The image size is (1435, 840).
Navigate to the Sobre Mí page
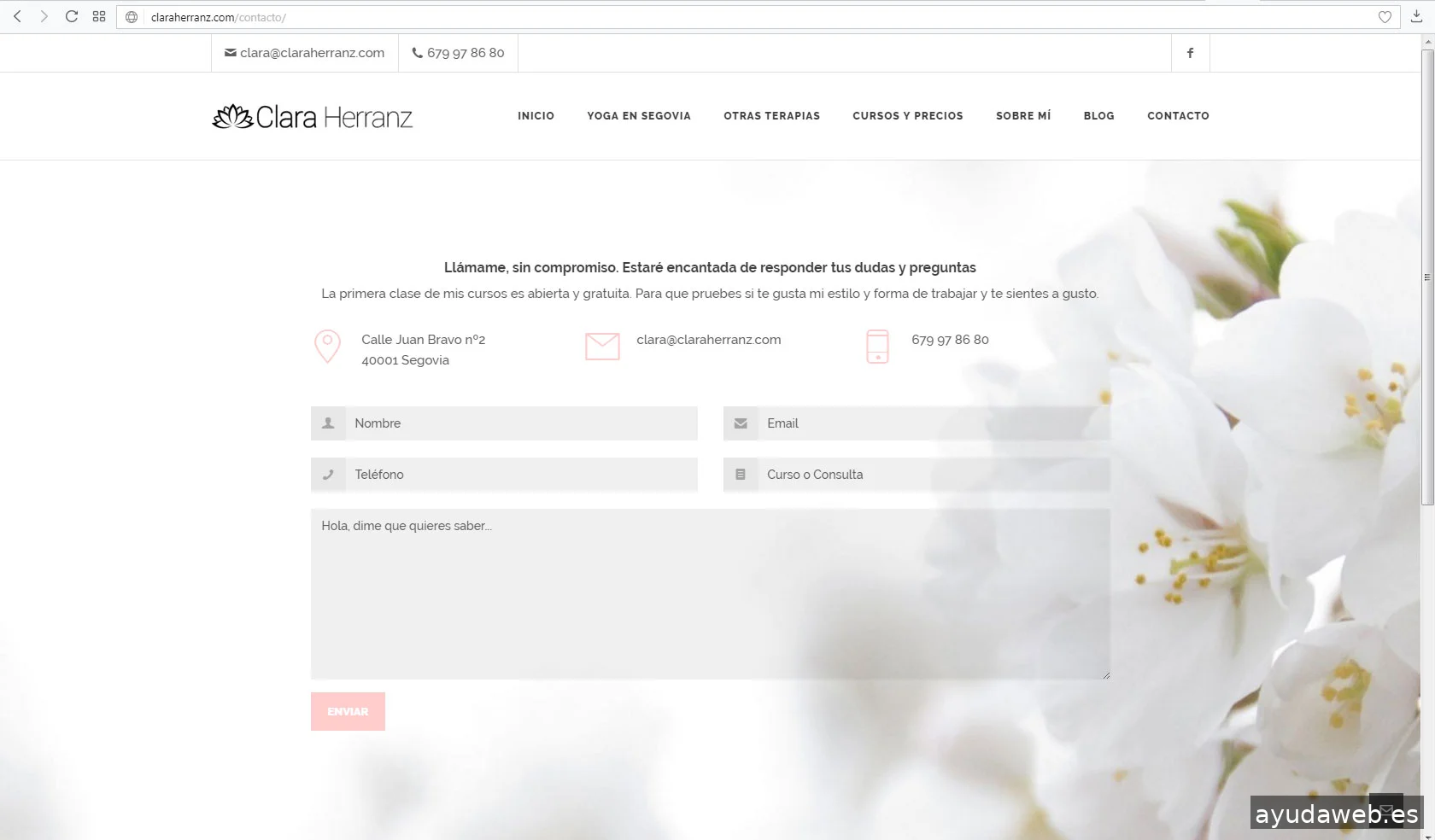point(1022,116)
